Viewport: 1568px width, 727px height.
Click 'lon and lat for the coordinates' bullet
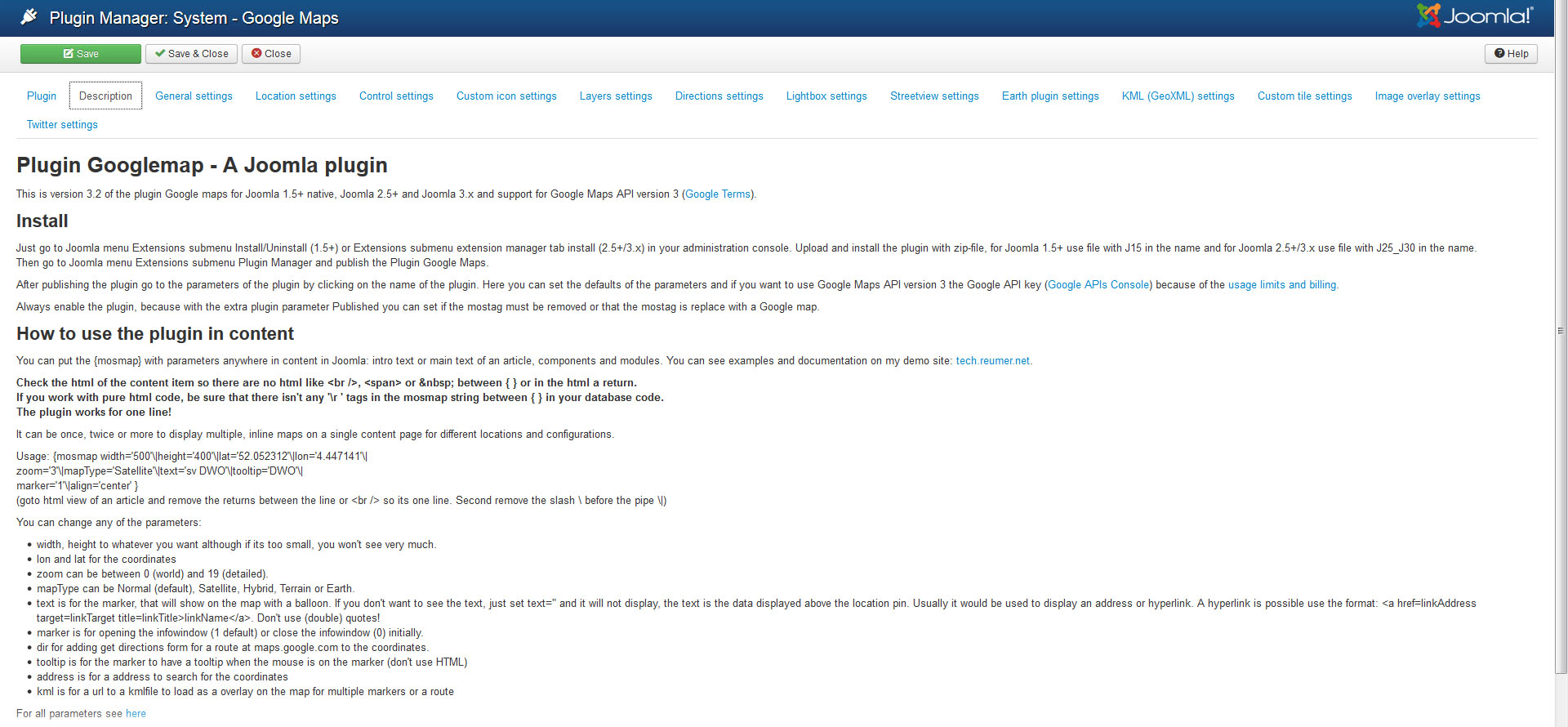tap(106, 560)
